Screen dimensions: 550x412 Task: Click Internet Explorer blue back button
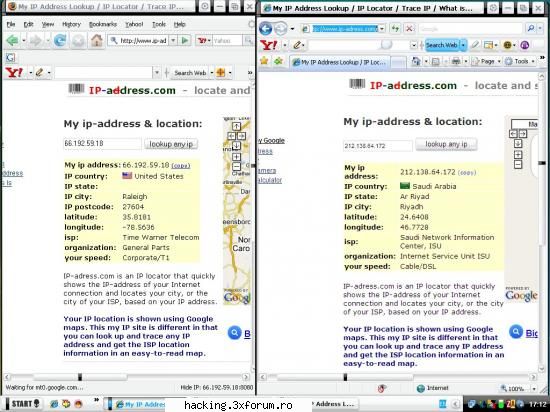pos(266,28)
